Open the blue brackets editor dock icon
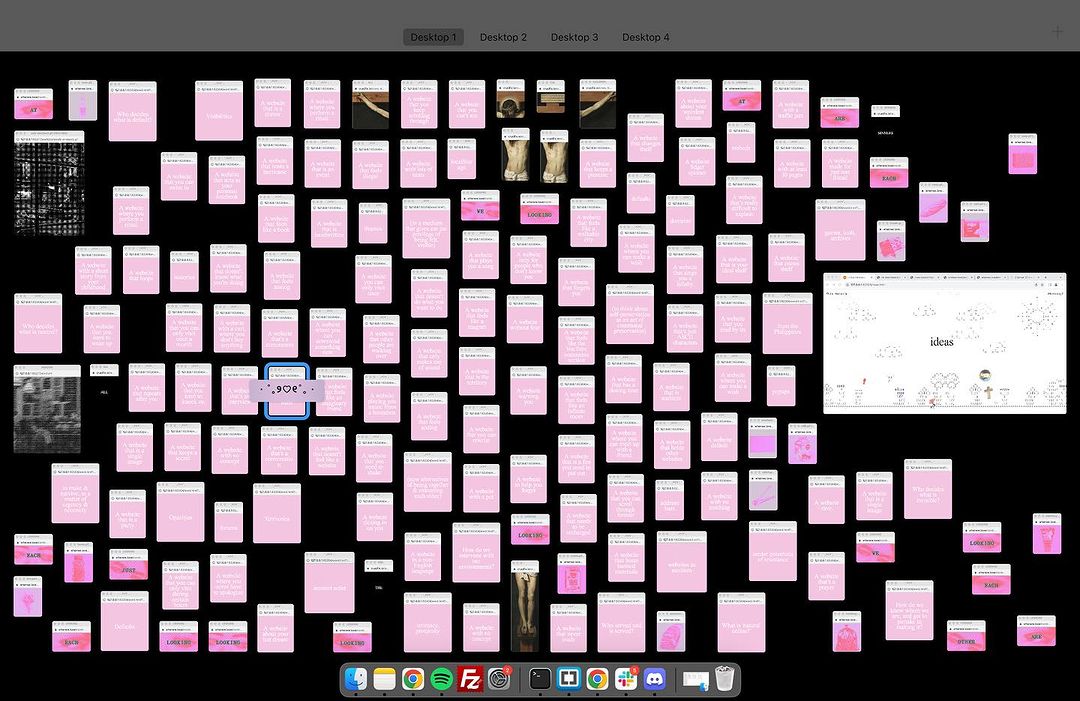1080x701 pixels. [x=569, y=680]
